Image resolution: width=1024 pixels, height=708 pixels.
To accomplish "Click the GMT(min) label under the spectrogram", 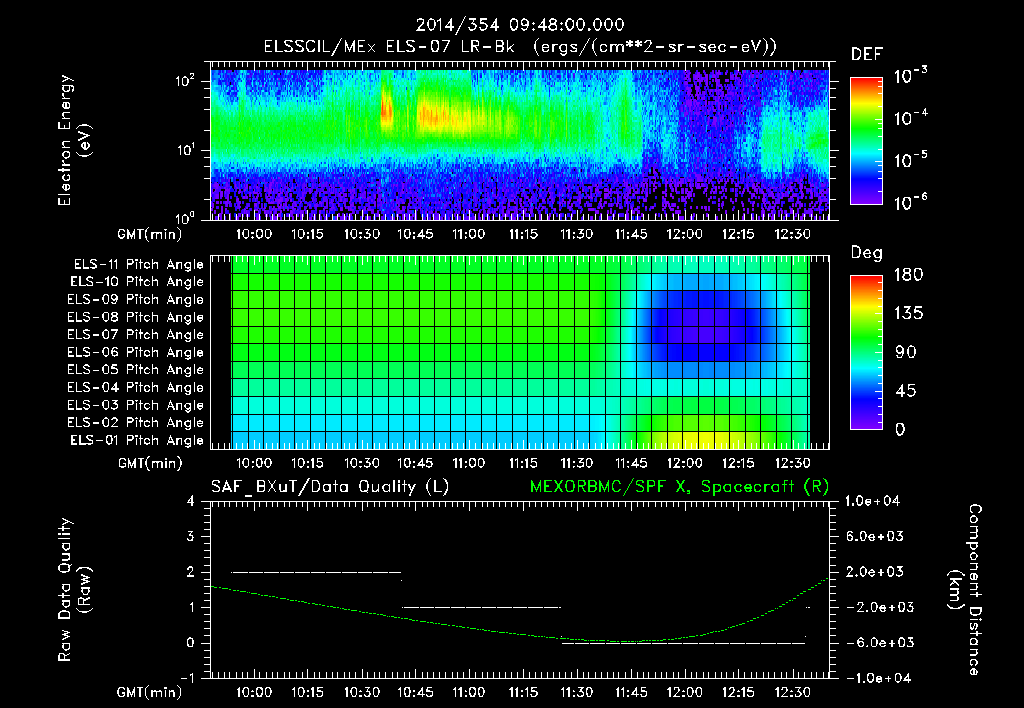I will pyautogui.click(x=150, y=234).
